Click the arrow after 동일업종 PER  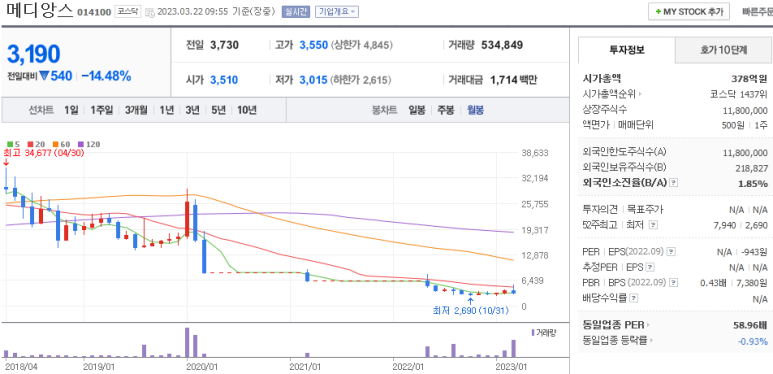tap(648, 325)
